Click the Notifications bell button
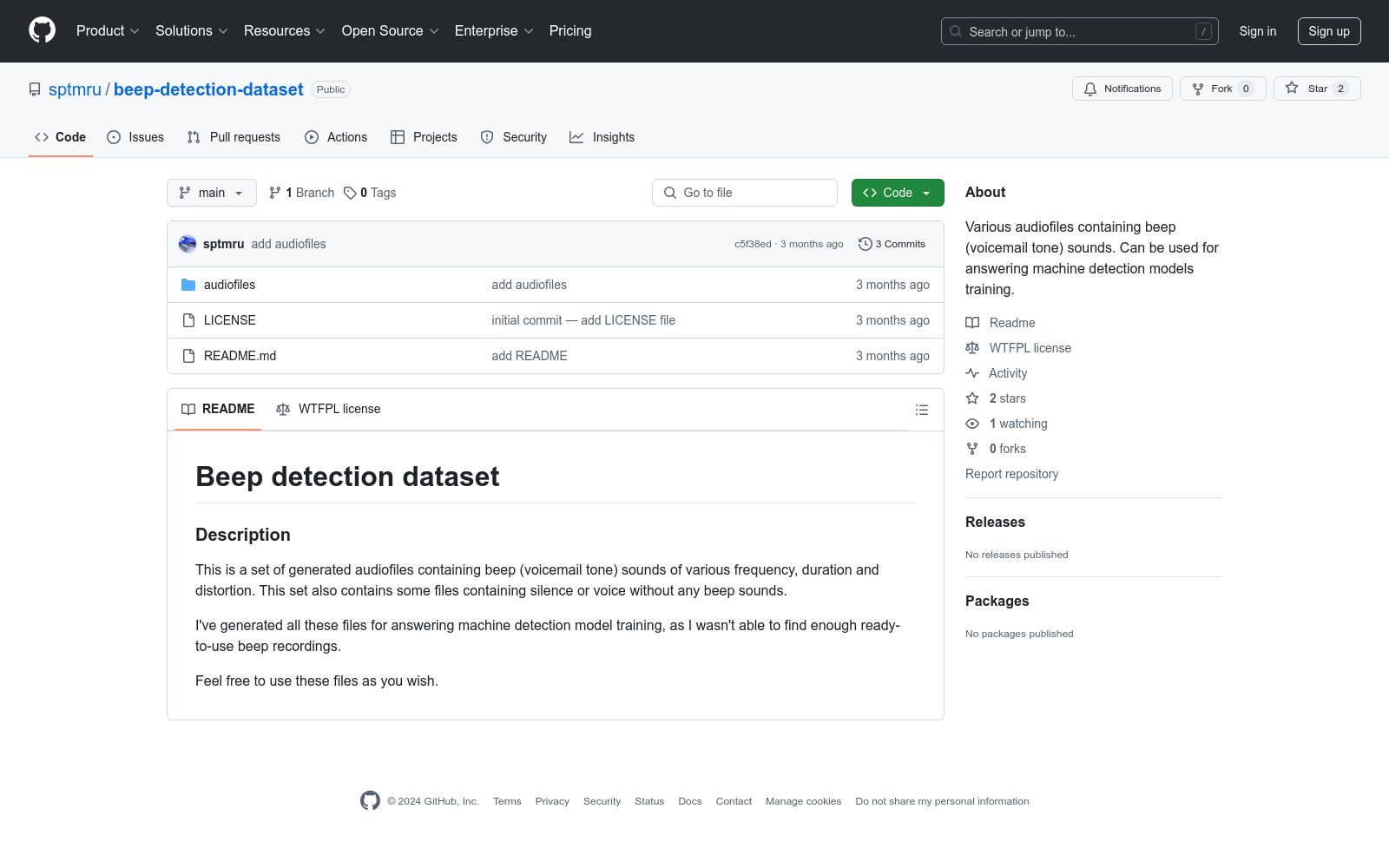 pos(1122,89)
